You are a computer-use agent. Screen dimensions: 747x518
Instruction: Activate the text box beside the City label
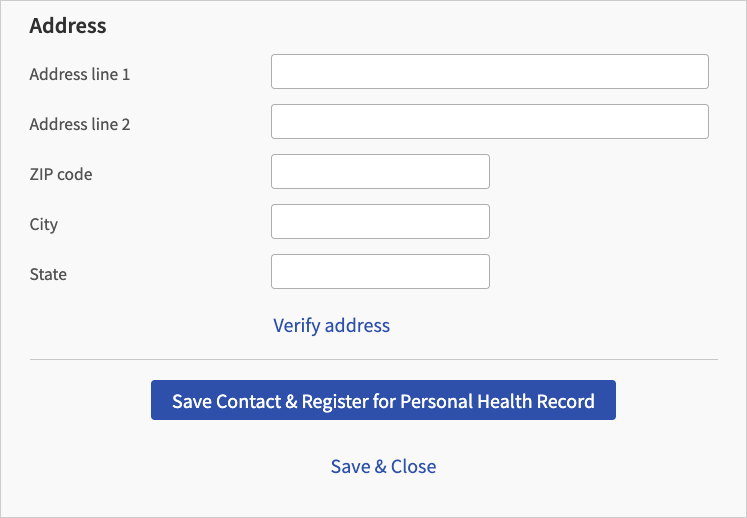(380, 222)
